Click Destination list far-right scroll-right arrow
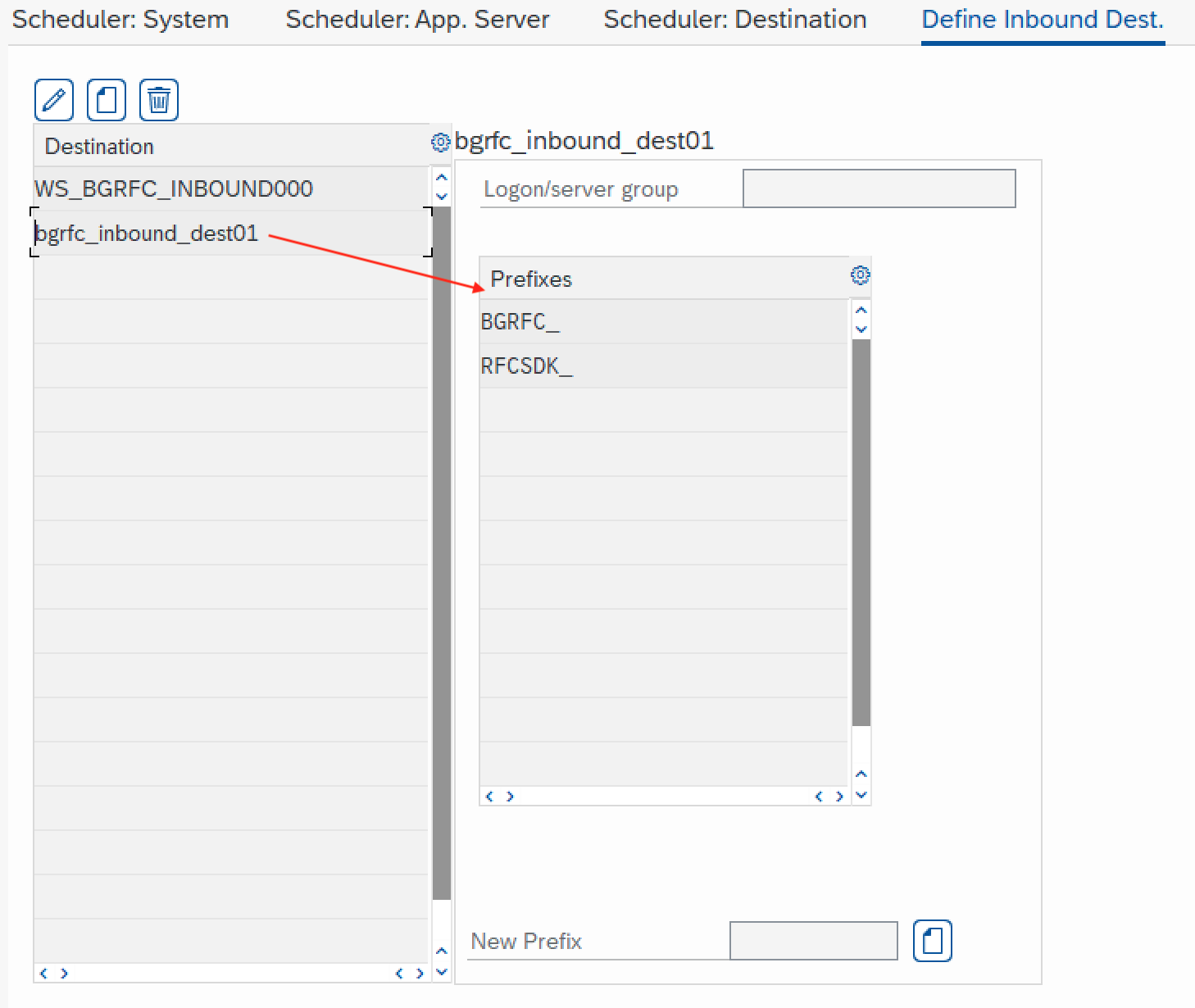 coord(420,974)
